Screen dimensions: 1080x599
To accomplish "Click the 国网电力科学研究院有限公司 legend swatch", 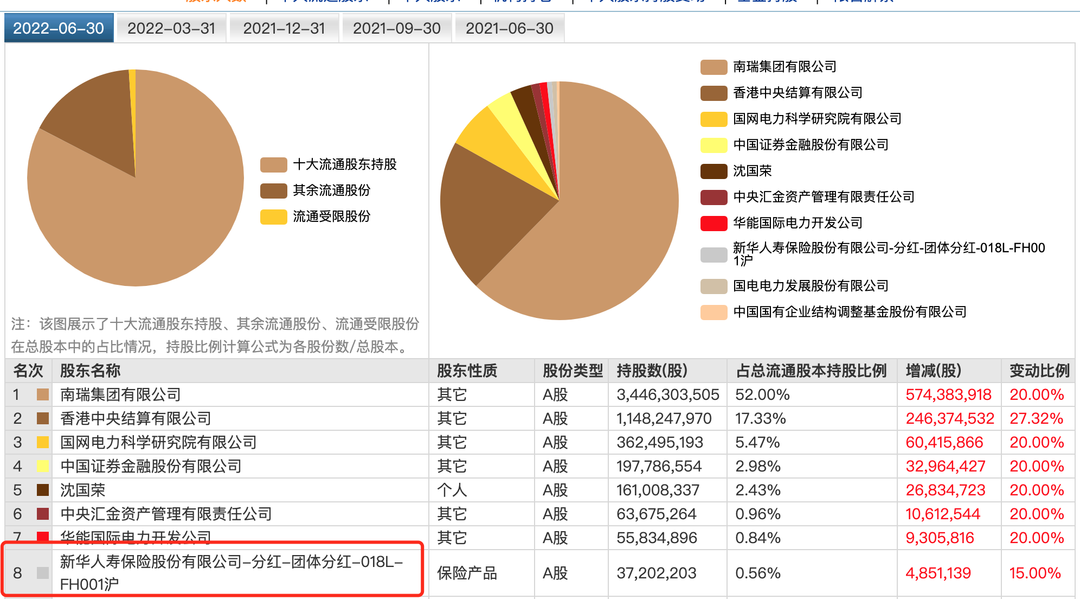I will pyautogui.click(x=714, y=119).
